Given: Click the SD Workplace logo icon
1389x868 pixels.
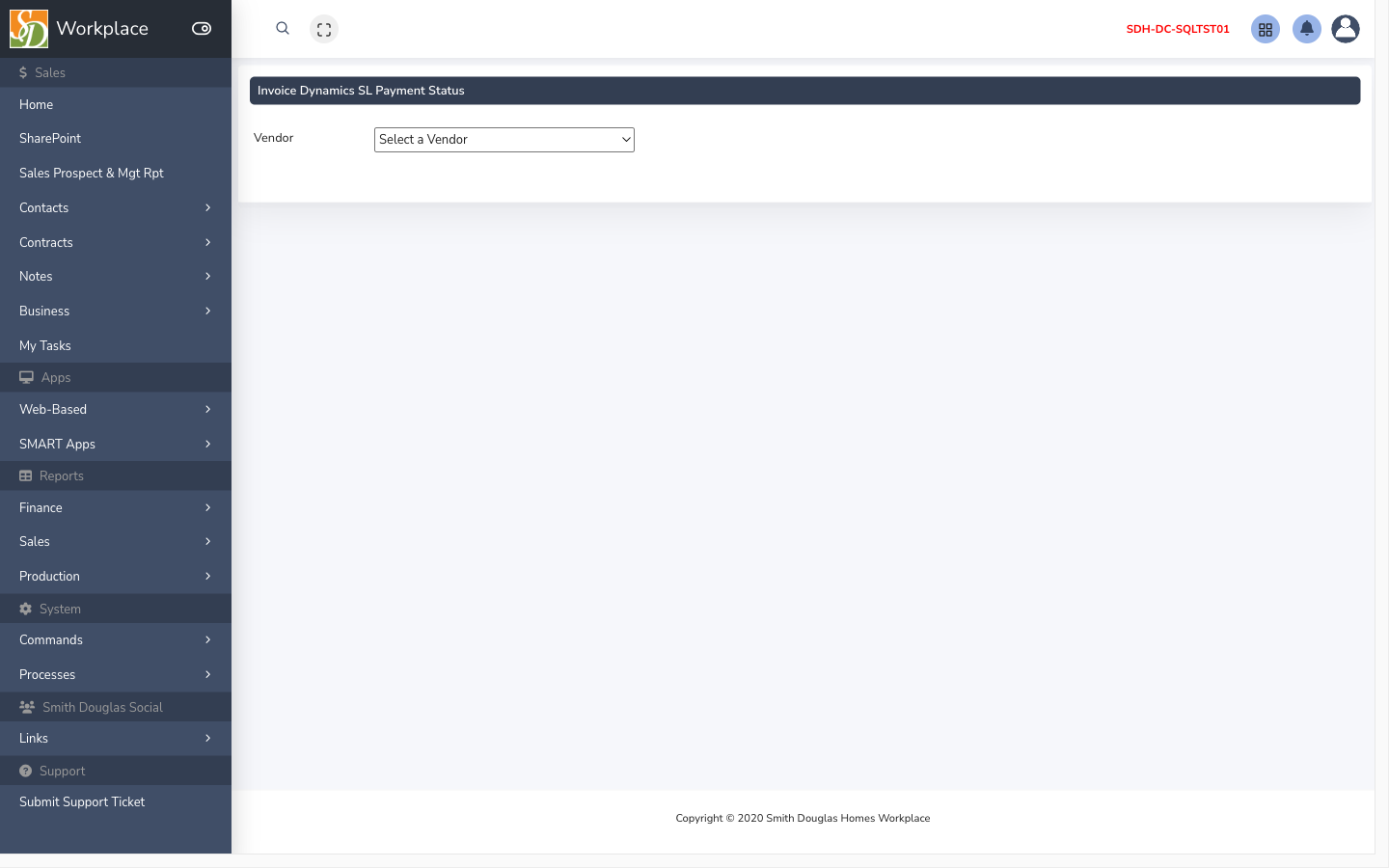Looking at the screenshot, I should (29, 29).
